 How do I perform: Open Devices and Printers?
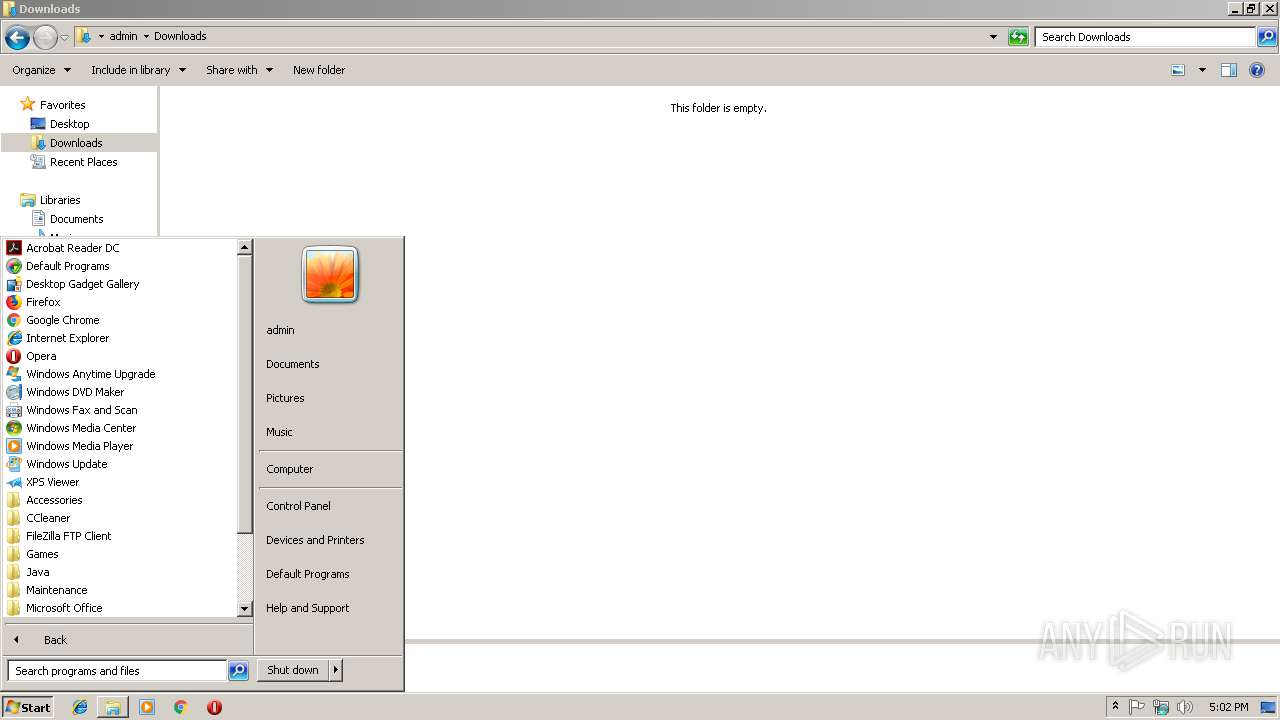tap(315, 540)
